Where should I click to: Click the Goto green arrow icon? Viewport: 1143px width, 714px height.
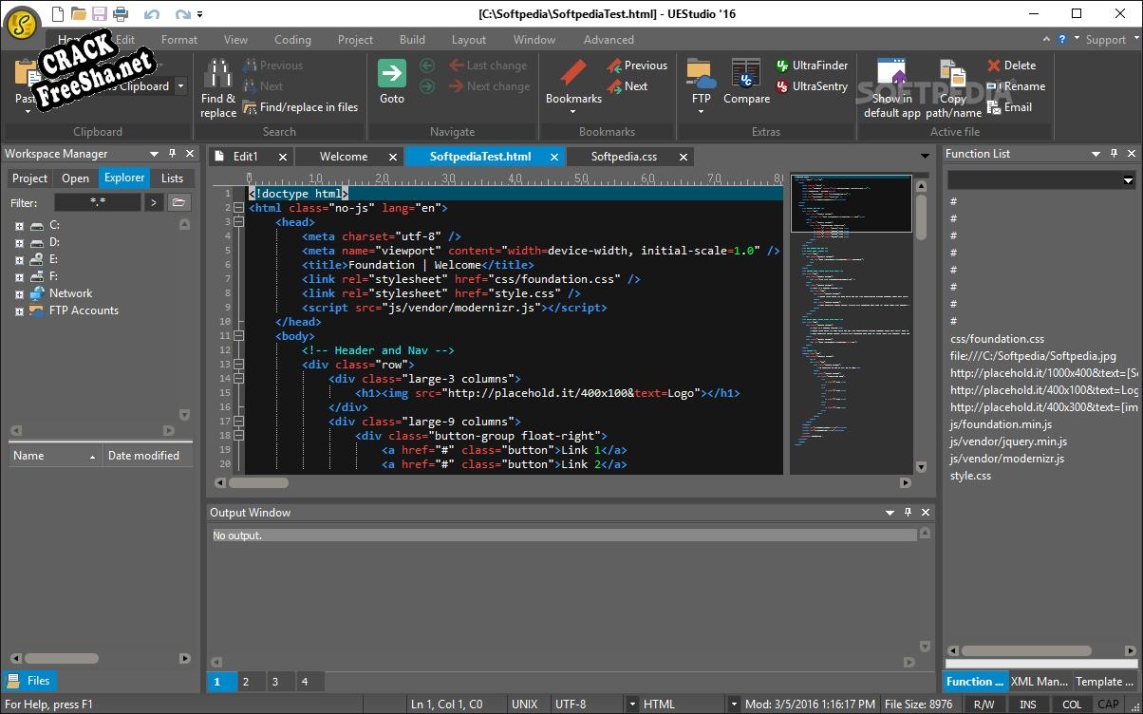pyautogui.click(x=392, y=74)
